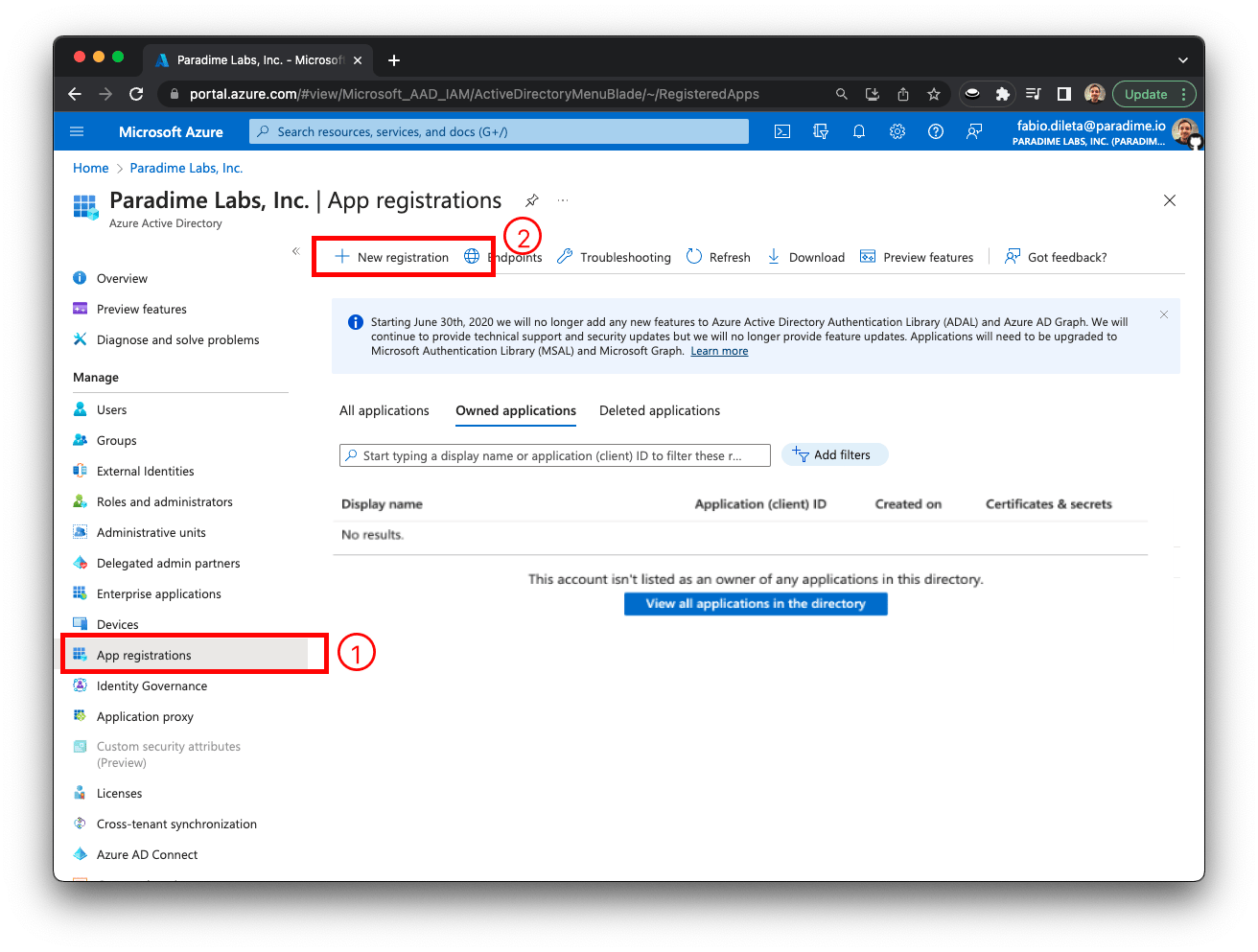Click the Application (client) ID column header
This screenshot has width=1258, height=952.
[x=760, y=504]
